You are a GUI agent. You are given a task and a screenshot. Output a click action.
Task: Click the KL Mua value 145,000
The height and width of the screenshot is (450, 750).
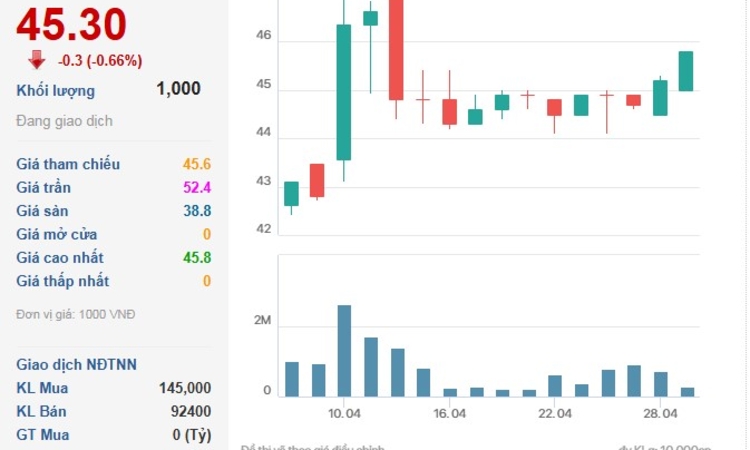(x=184, y=388)
